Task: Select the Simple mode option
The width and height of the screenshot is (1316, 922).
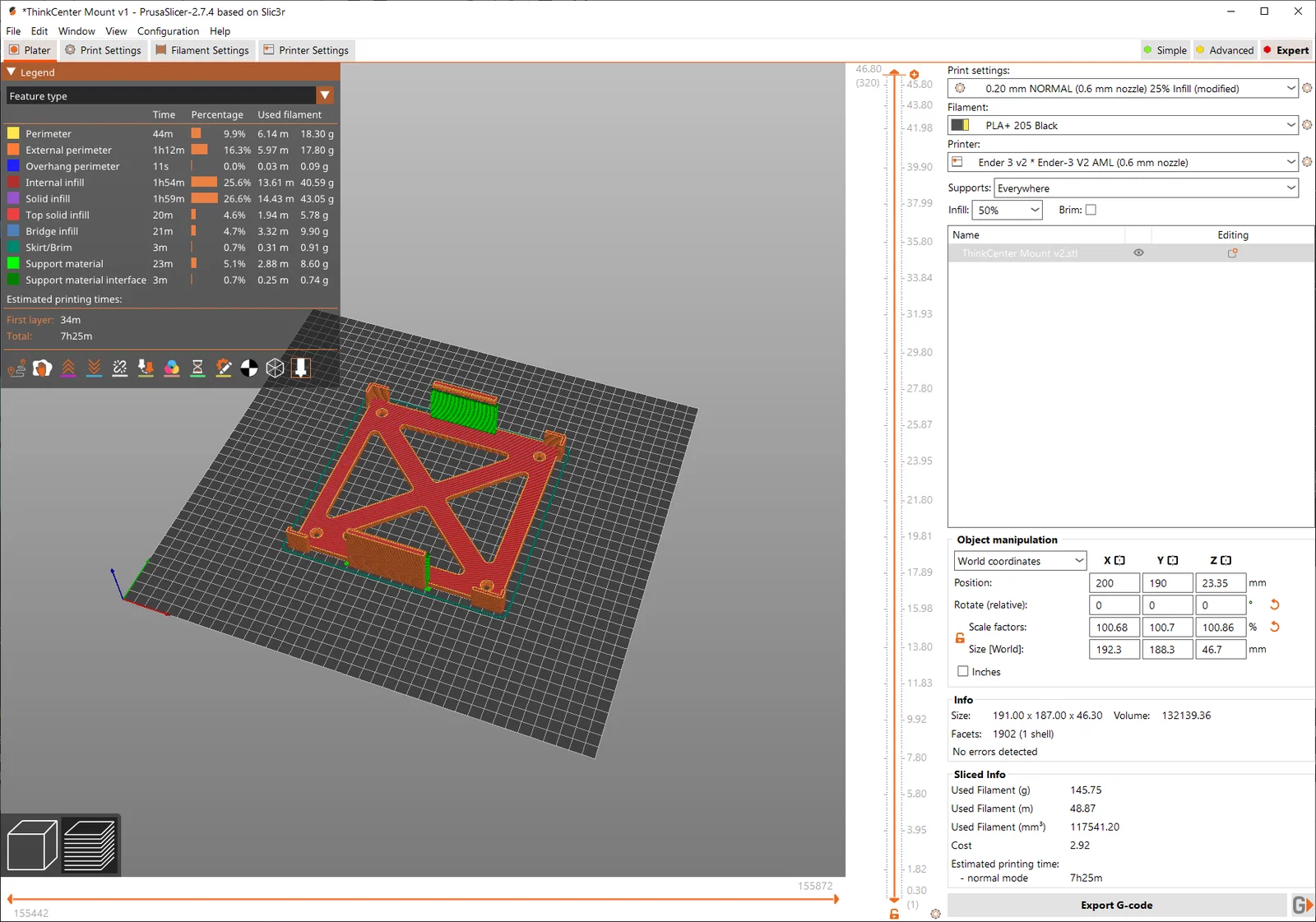Action: (x=1165, y=50)
